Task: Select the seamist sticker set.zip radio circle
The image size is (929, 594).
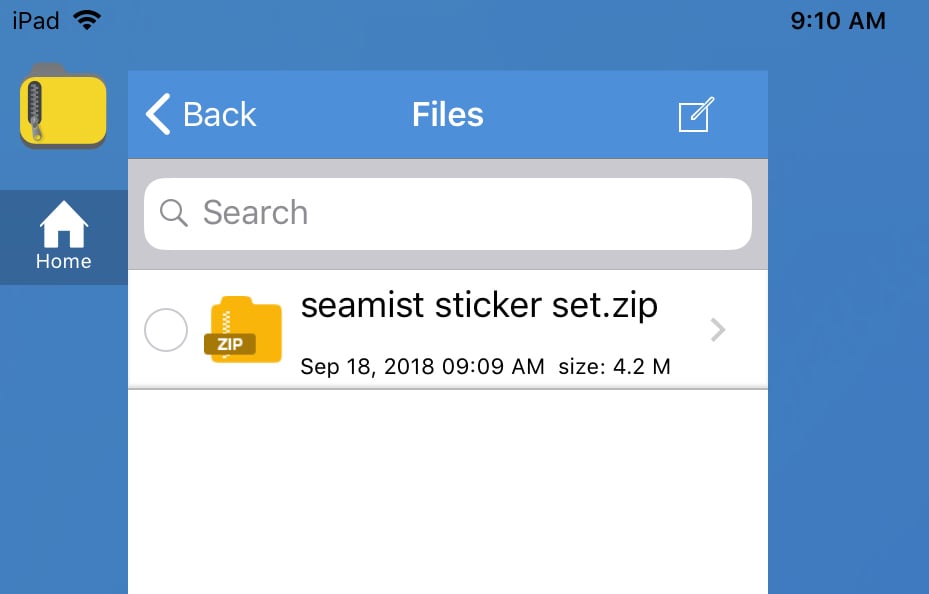Action: pyautogui.click(x=166, y=331)
